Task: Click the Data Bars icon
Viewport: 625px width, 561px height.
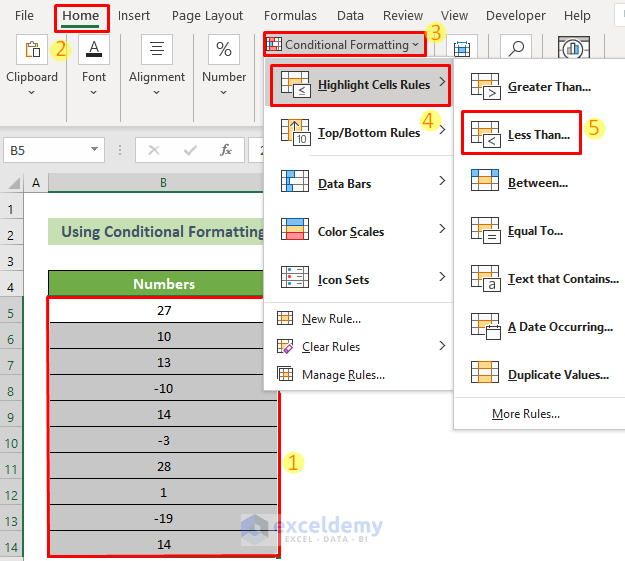Action: pos(295,181)
